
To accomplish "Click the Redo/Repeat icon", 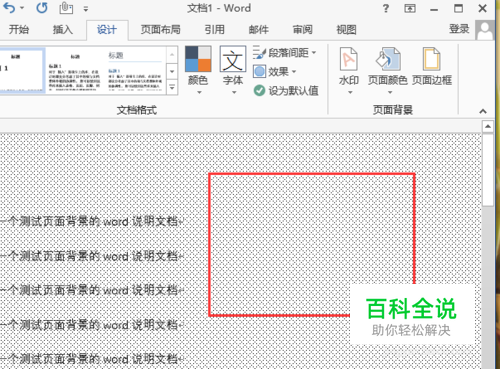I will click(42, 8).
